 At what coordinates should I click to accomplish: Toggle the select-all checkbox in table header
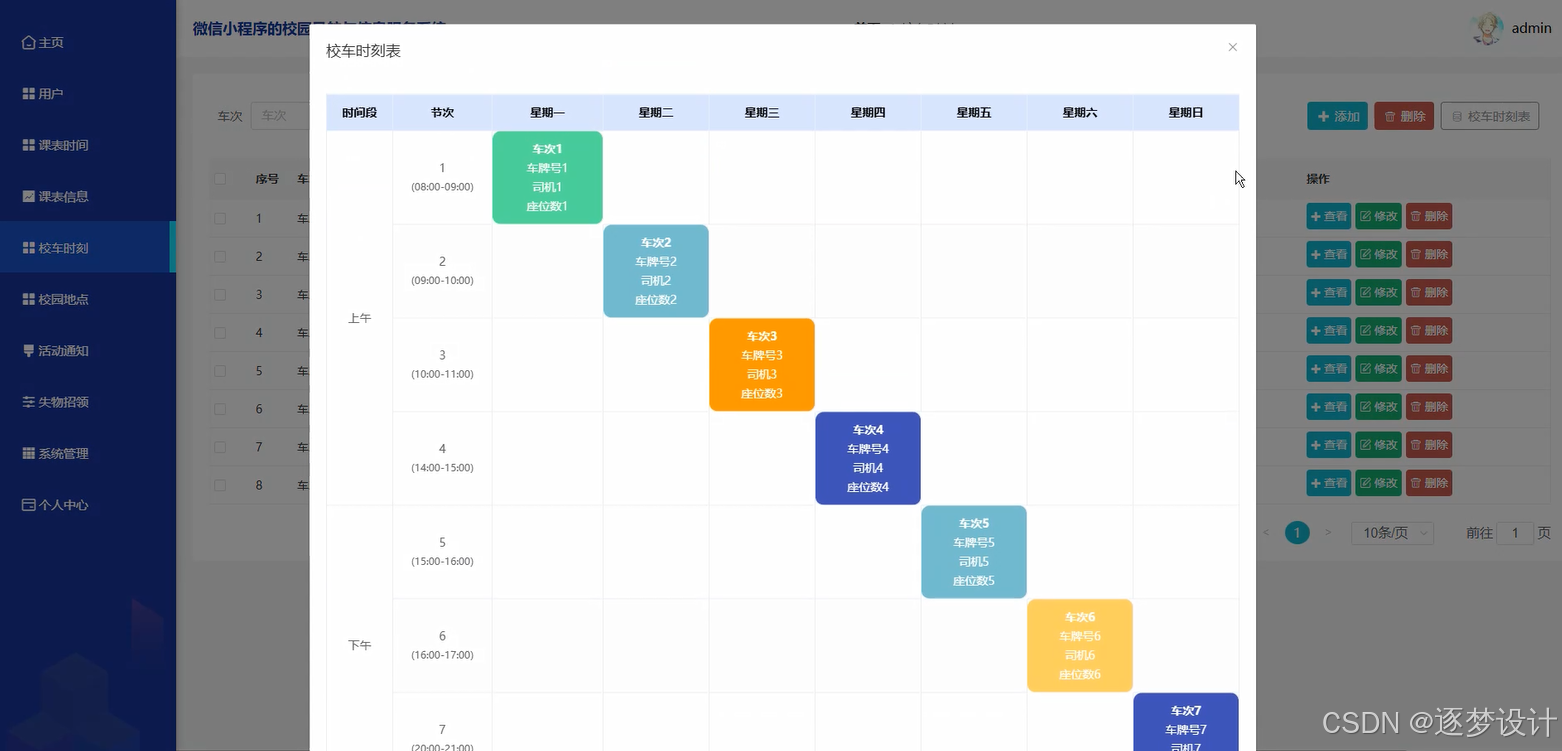point(220,179)
